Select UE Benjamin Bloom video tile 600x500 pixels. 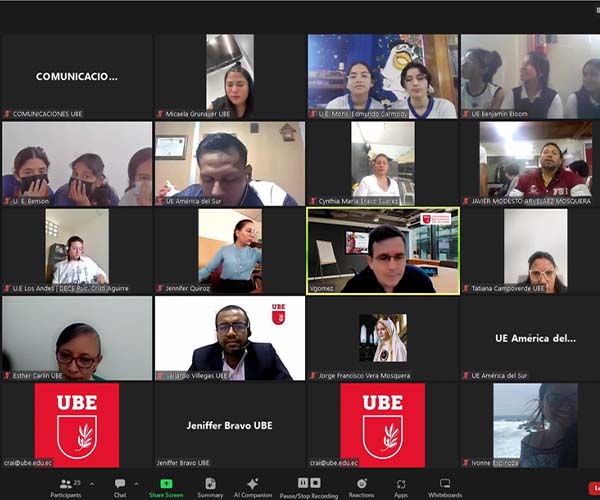click(530, 77)
